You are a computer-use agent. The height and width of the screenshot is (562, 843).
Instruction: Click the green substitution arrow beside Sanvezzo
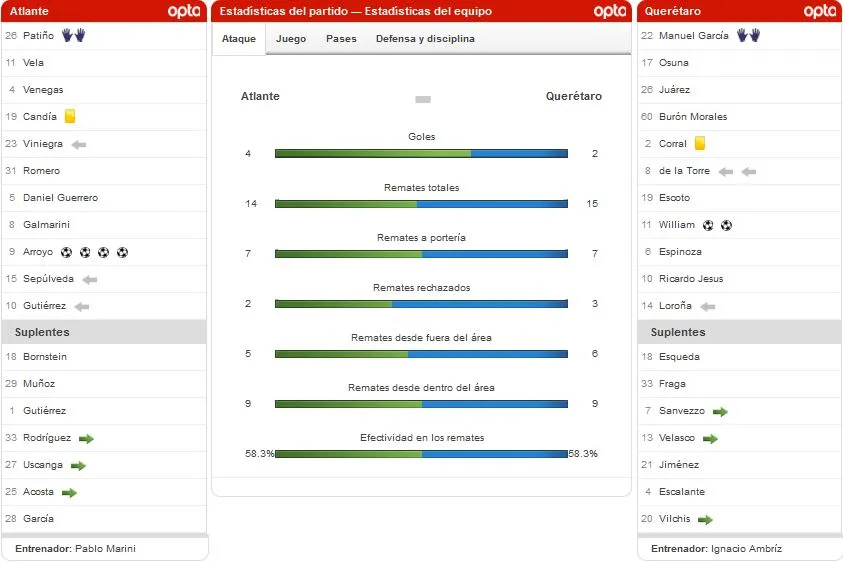point(720,411)
